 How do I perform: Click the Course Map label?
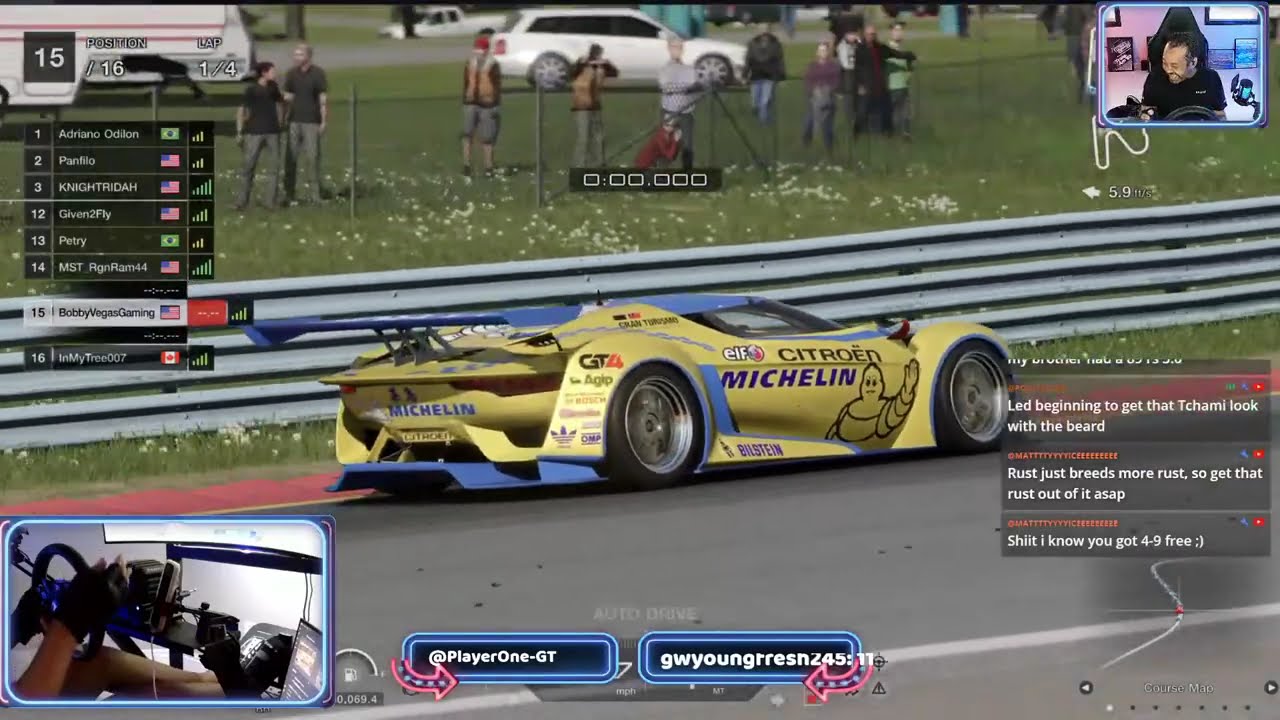[x=1178, y=688]
